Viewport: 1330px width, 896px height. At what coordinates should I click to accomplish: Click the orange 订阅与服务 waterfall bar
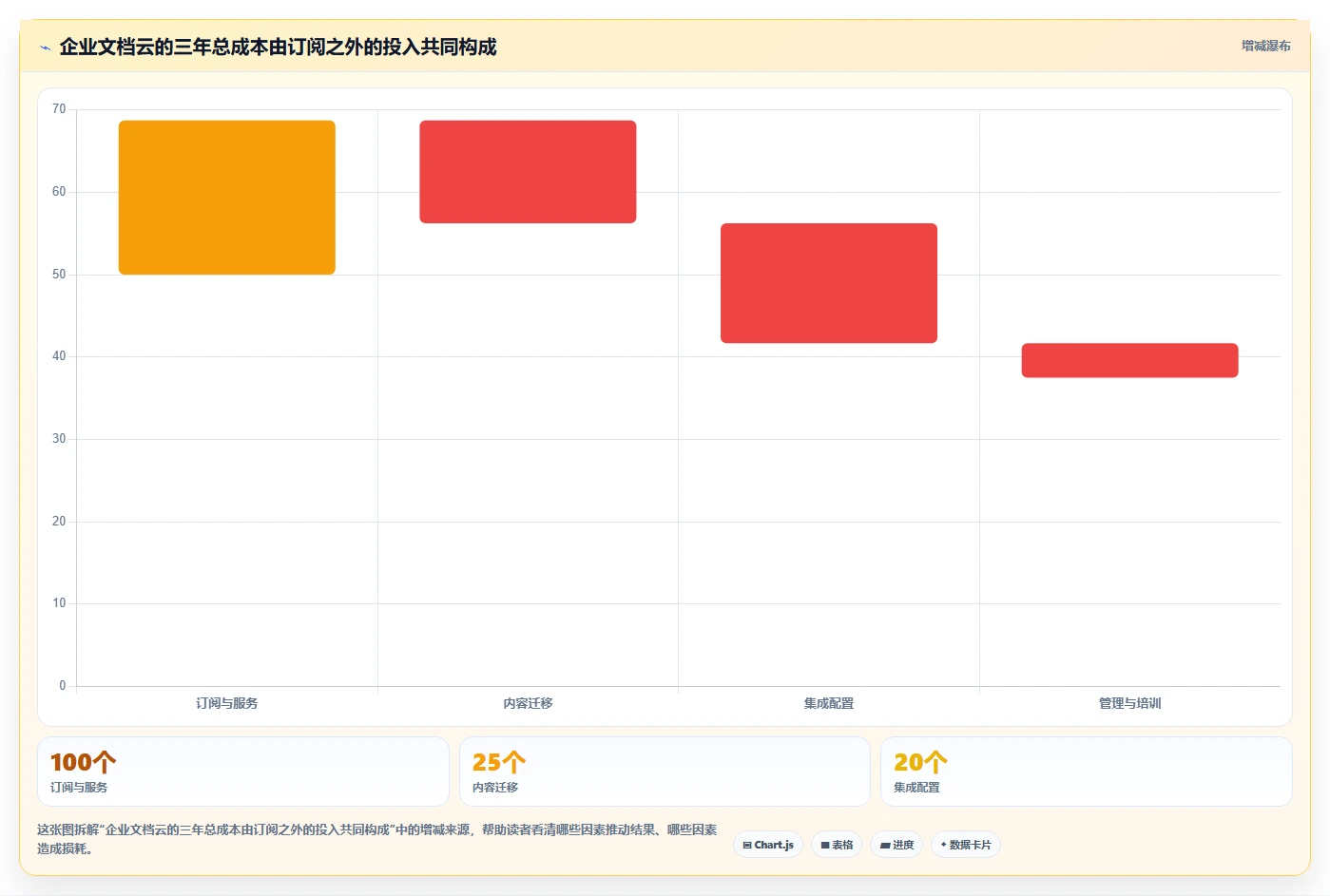(x=227, y=198)
